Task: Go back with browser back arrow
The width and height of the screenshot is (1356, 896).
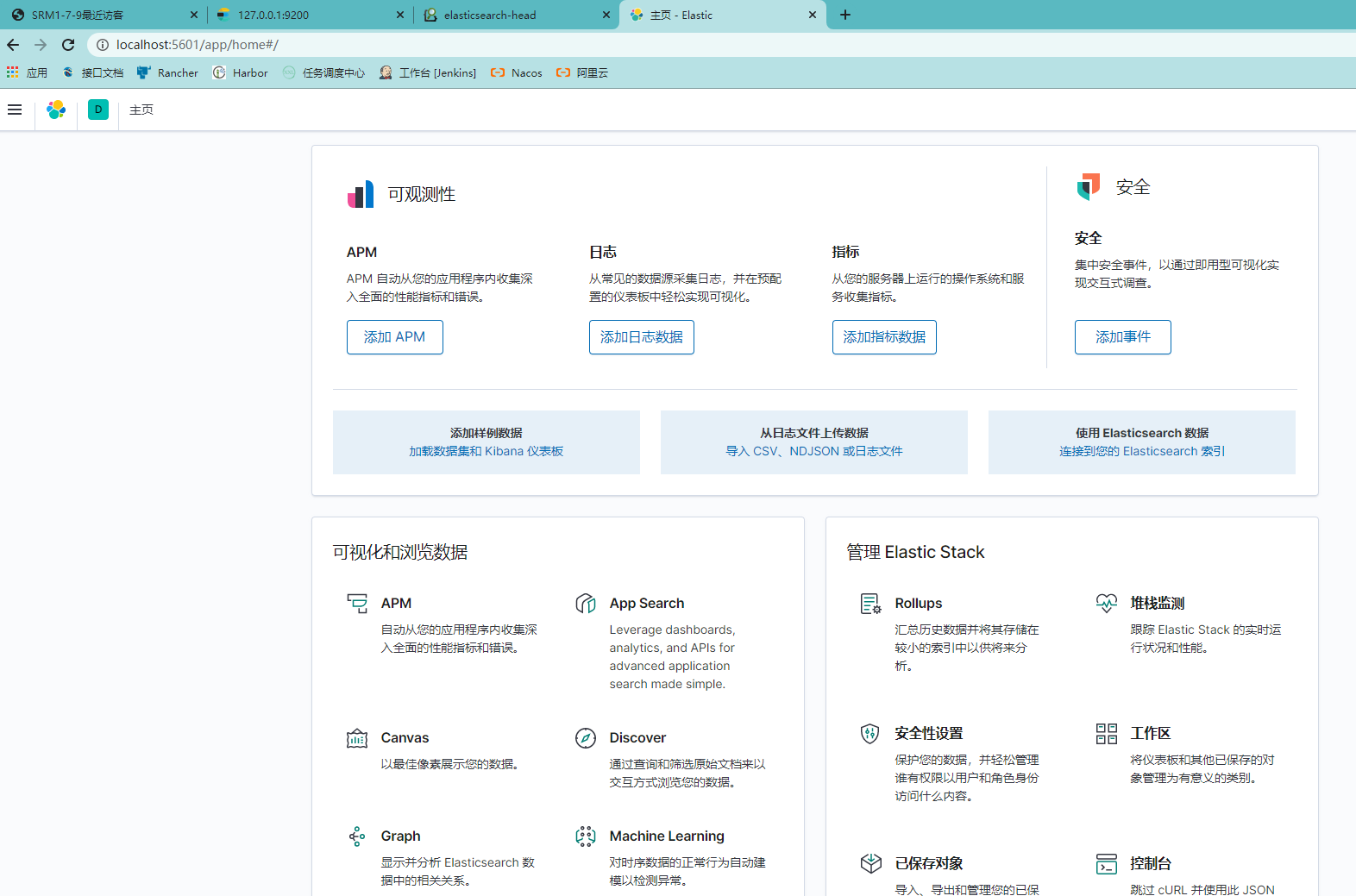Action: click(13, 45)
